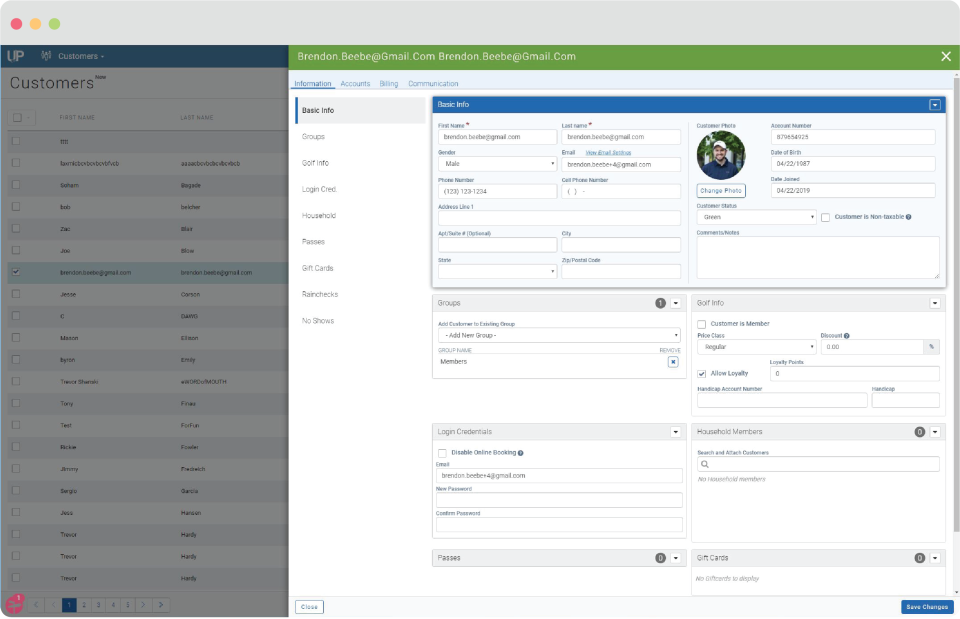Open the Accounts tab
This screenshot has height=619, width=960.
[356, 84]
